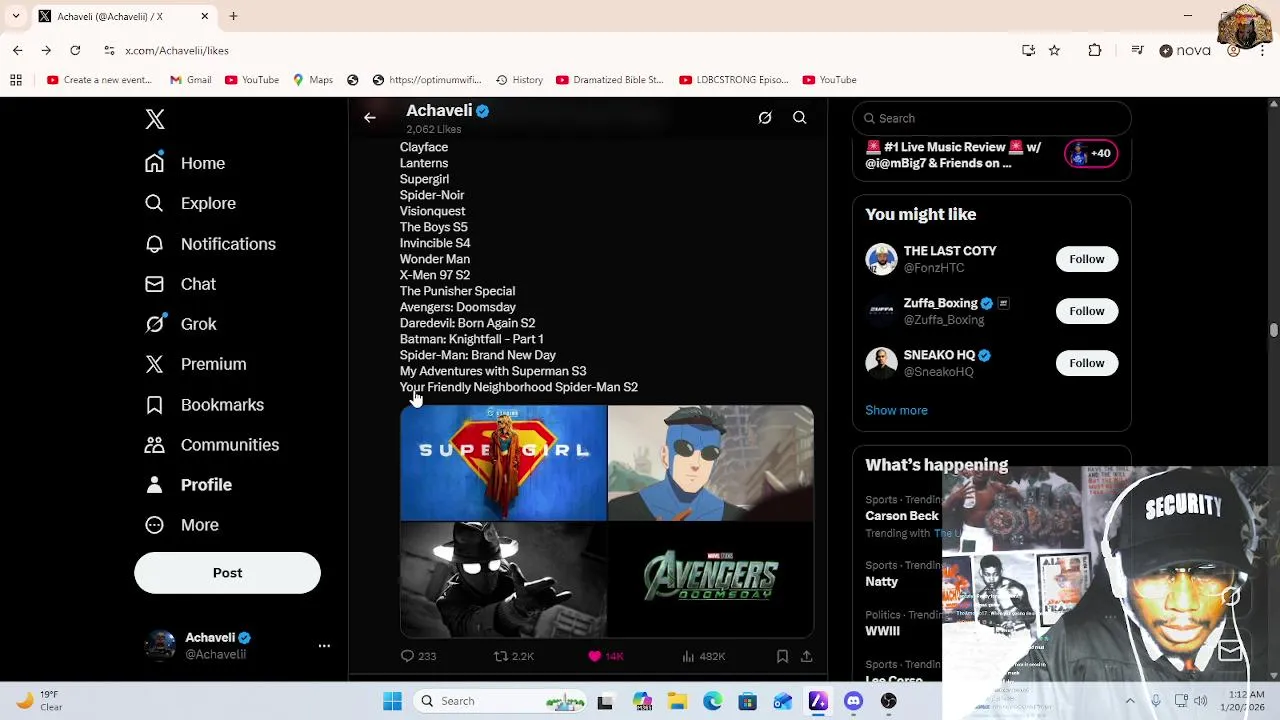The width and height of the screenshot is (1280, 720).
Task: Click the reply icon with 233
Action: point(418,656)
